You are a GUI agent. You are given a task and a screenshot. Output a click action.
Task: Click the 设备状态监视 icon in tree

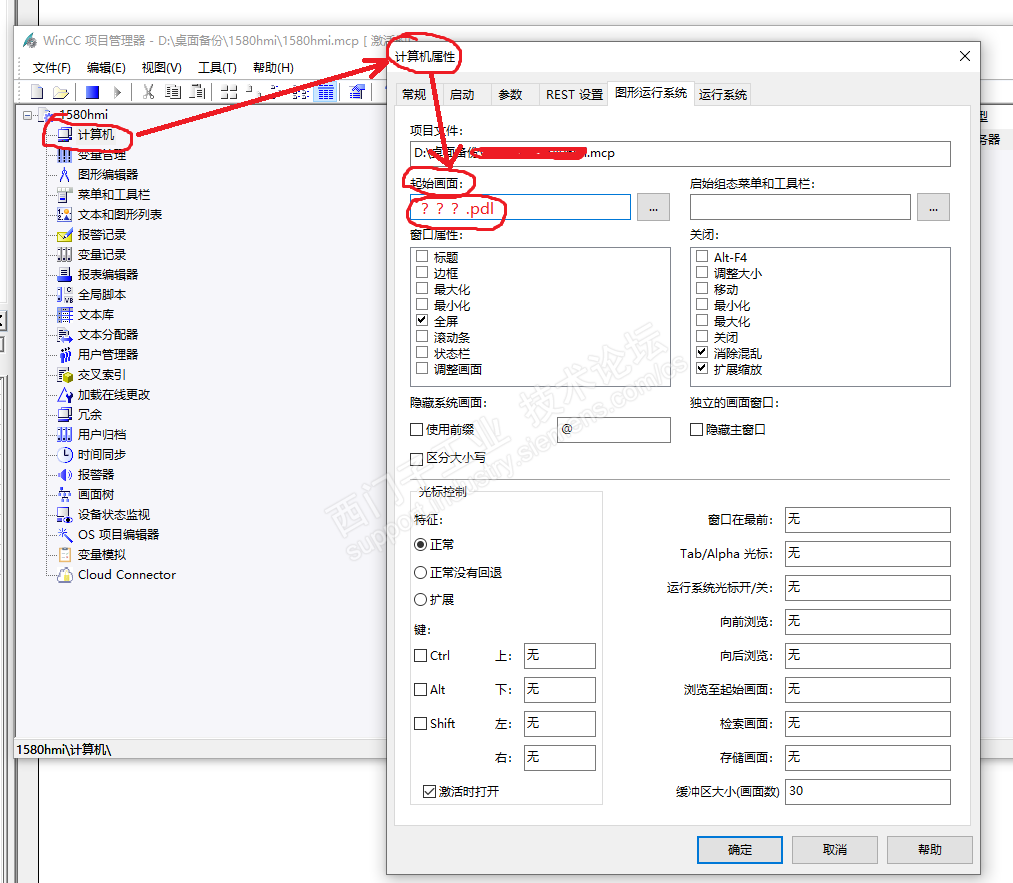click(x=65, y=515)
